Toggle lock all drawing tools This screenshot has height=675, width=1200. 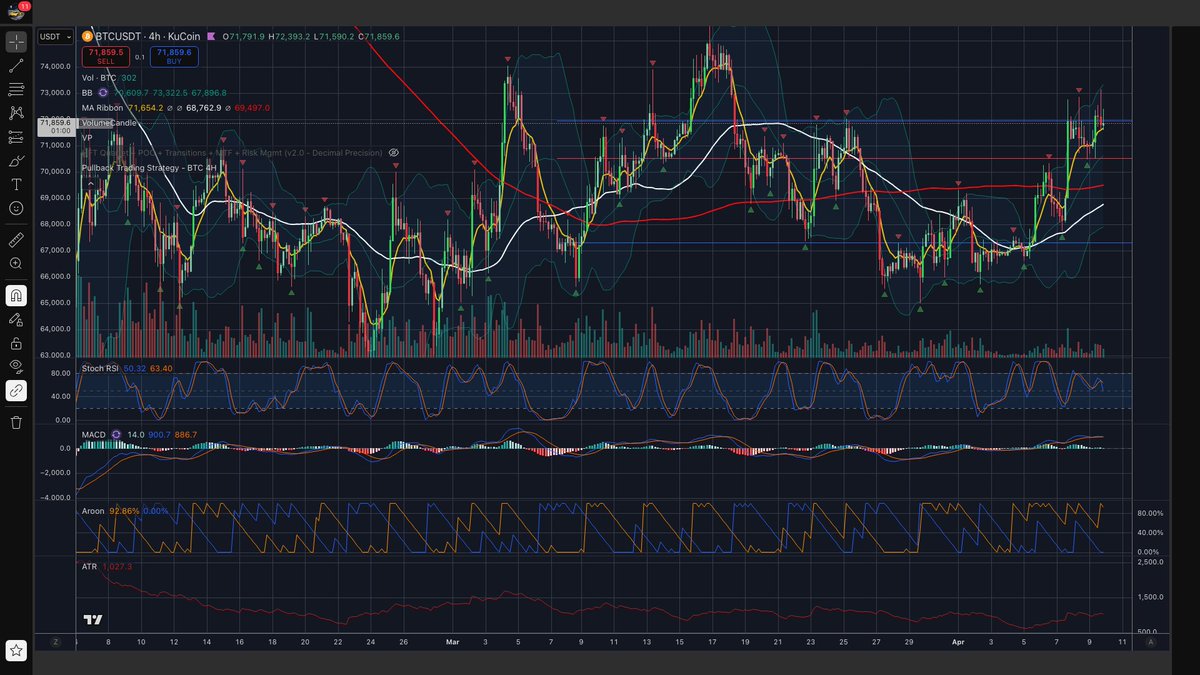[16, 343]
